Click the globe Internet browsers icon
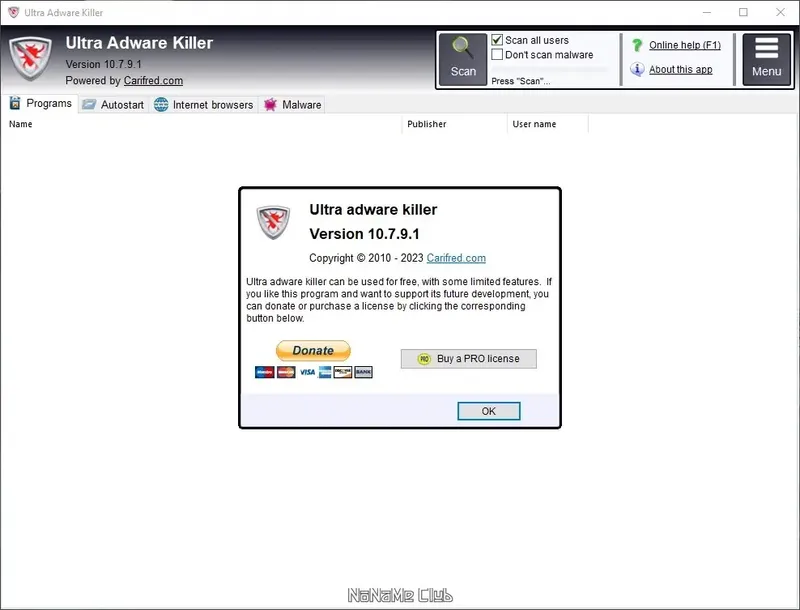 (161, 105)
